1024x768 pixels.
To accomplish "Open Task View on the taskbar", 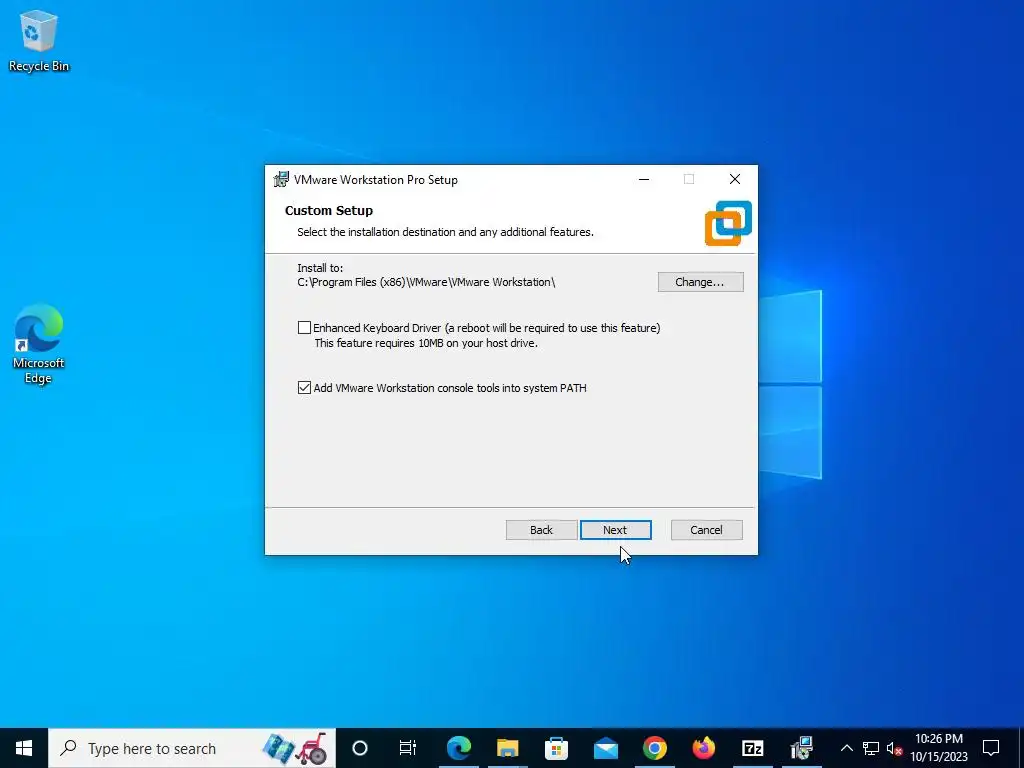I will coord(408,748).
